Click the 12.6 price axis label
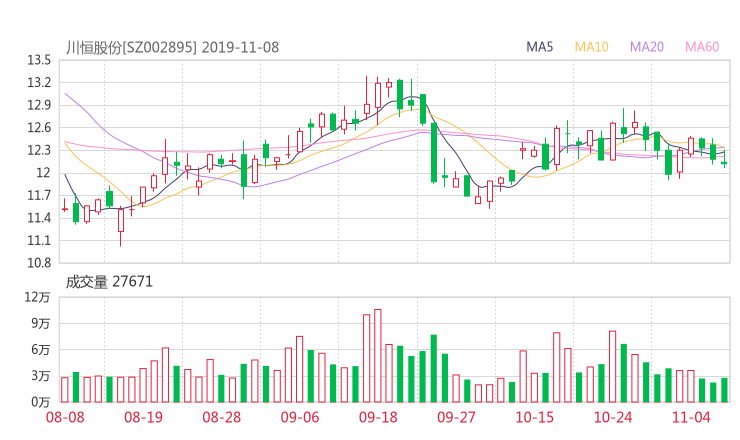 [39, 128]
